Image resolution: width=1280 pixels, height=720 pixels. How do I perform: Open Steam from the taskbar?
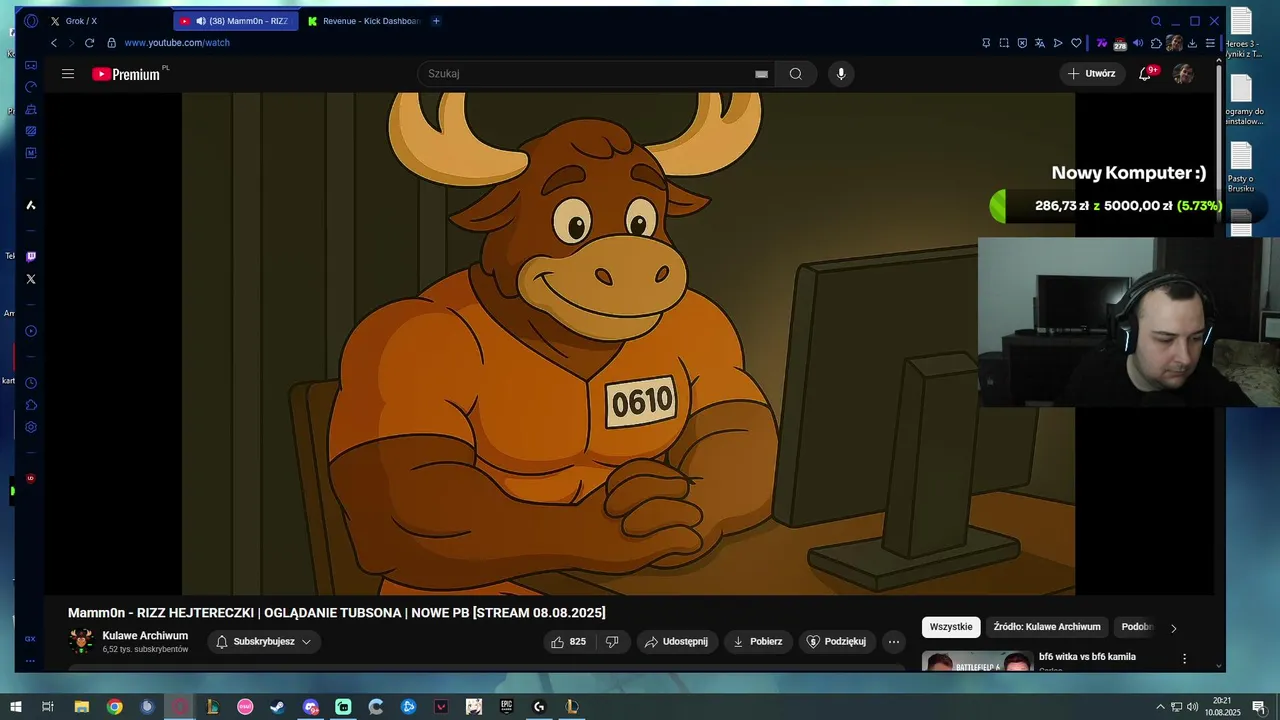tap(278, 707)
